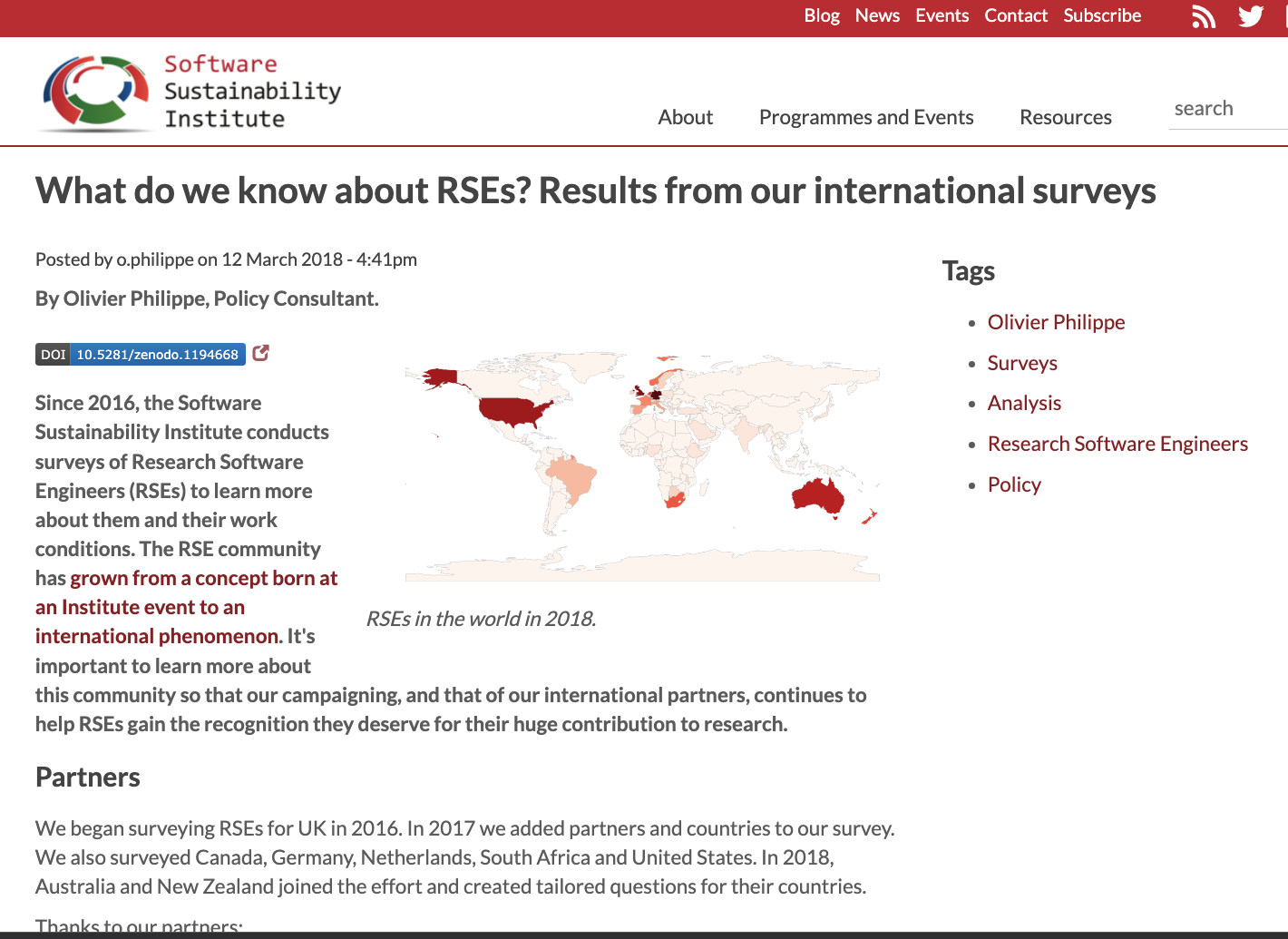The height and width of the screenshot is (939, 1288).
Task: Click 'Posted by o.philippe on 12 March 2018' text
Action: [190, 259]
